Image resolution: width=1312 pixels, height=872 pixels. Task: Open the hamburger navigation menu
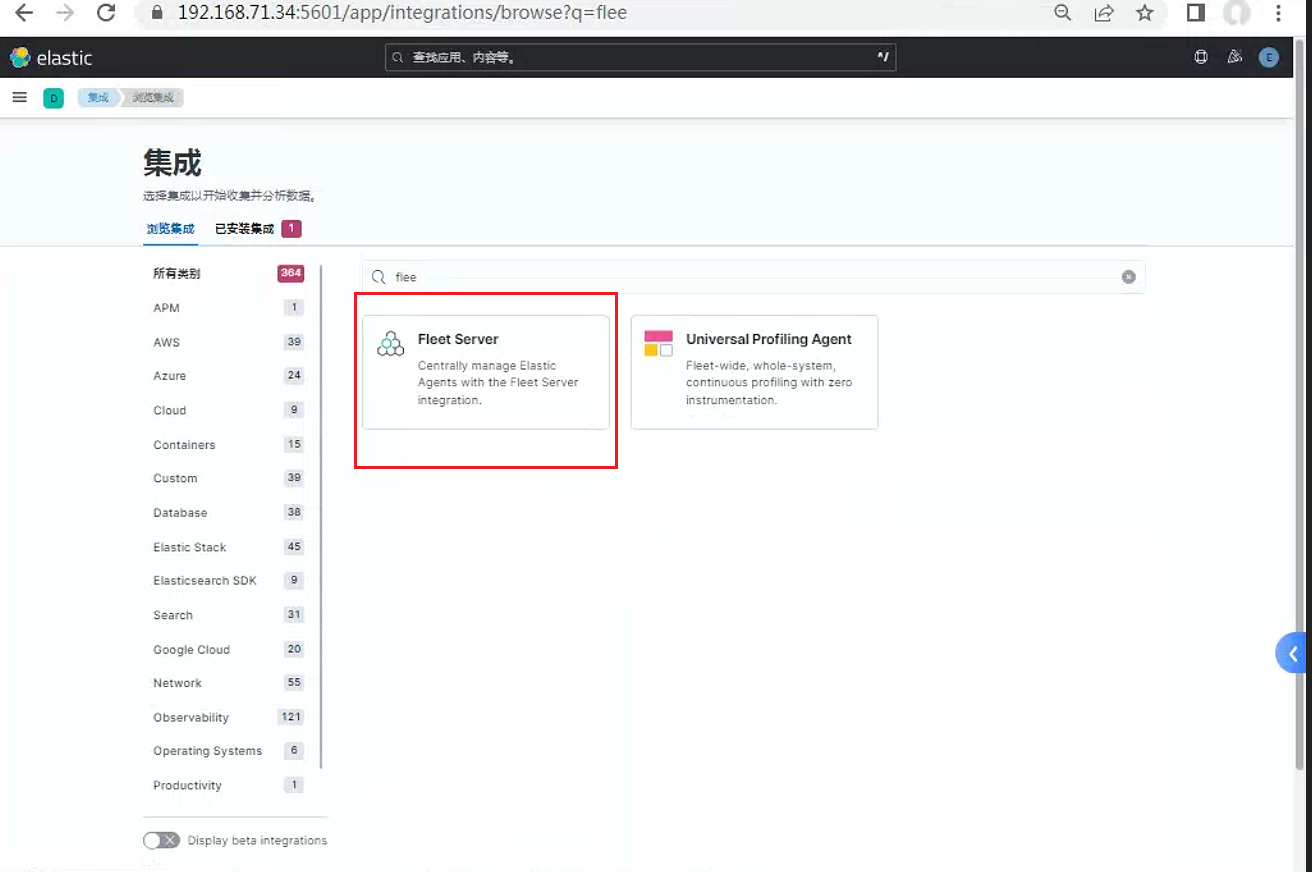[19, 97]
